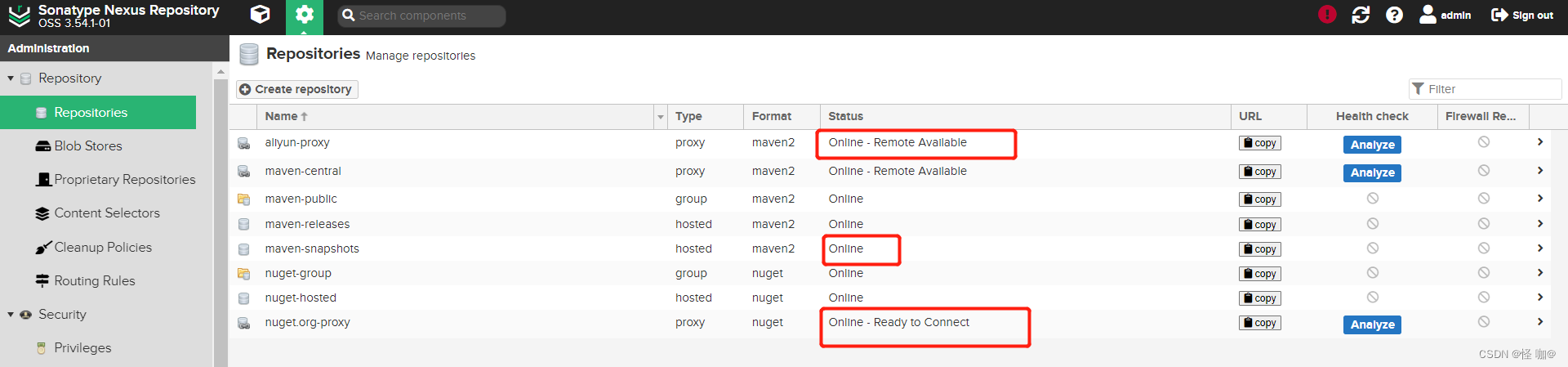
Task: Expand maven-releases row chevron
Action: pyautogui.click(x=1540, y=224)
